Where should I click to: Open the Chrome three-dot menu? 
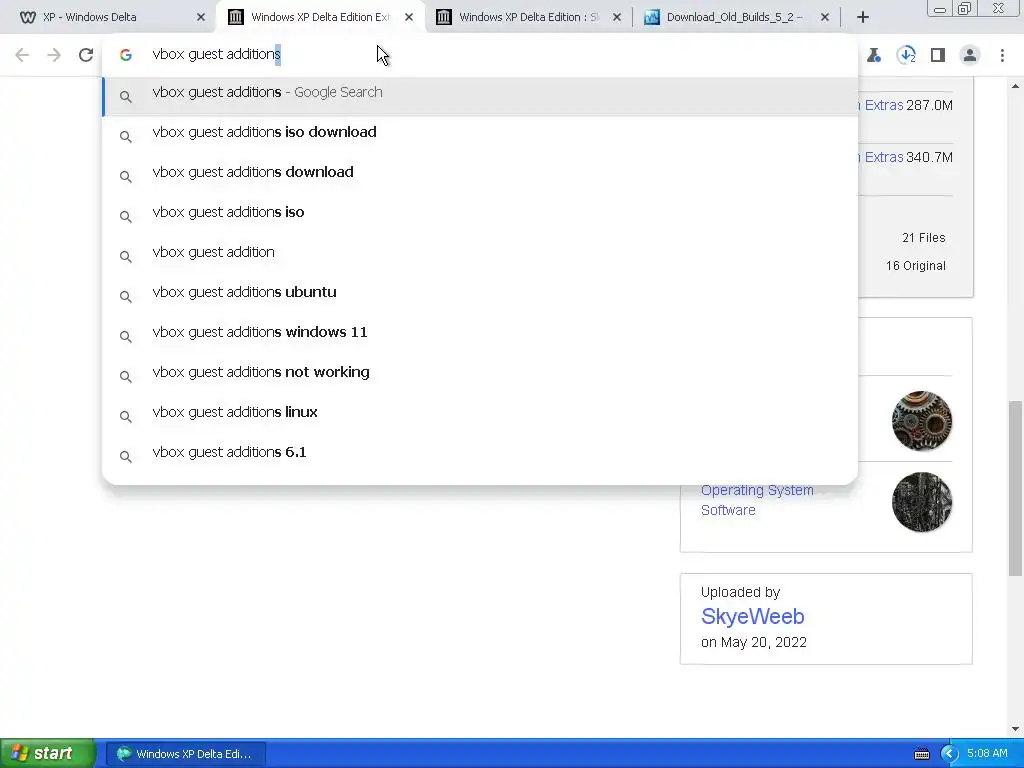(x=1002, y=55)
